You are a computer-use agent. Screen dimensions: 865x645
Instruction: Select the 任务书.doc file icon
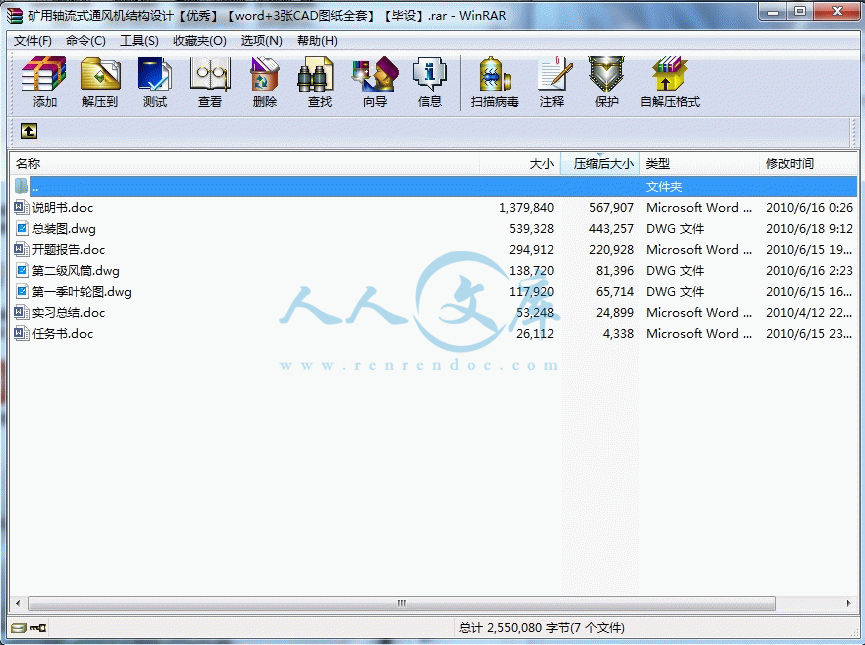click(x=21, y=333)
